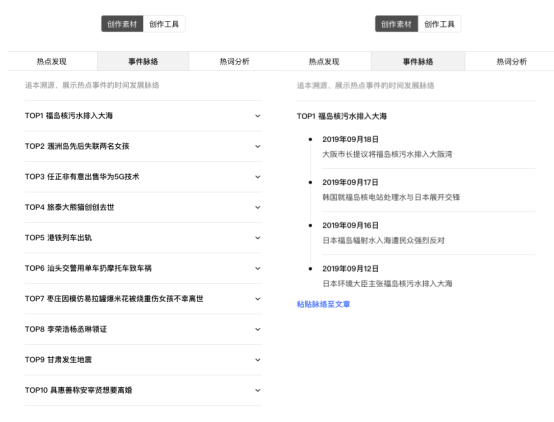Expand TOP10 具惠善安宰贤 chevron

click(258, 391)
